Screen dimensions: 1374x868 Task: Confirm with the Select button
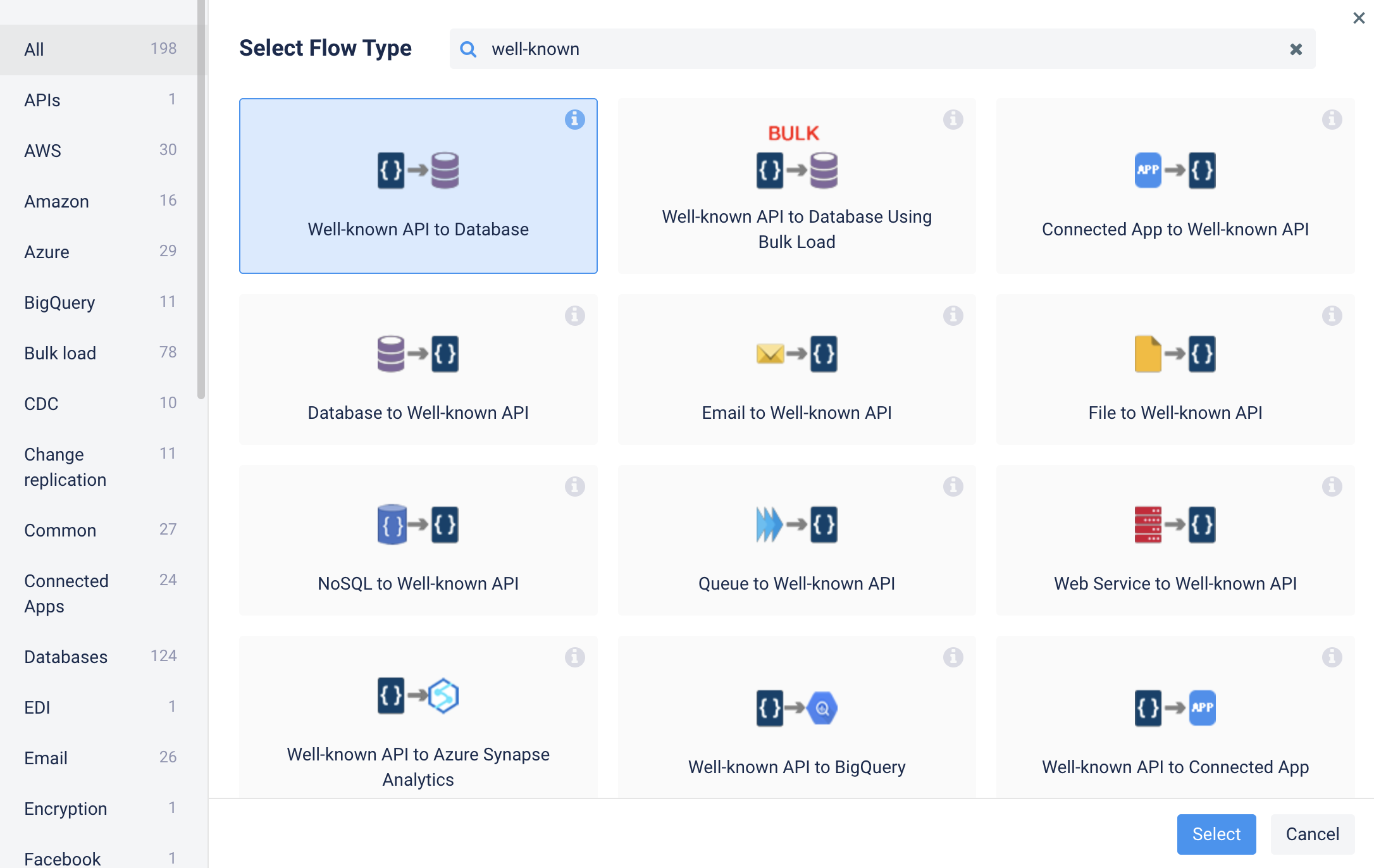tap(1216, 834)
